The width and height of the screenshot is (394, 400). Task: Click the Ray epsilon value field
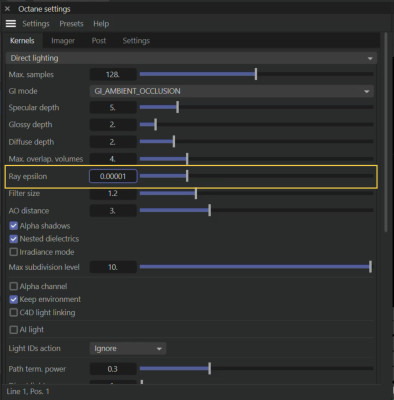[113, 176]
